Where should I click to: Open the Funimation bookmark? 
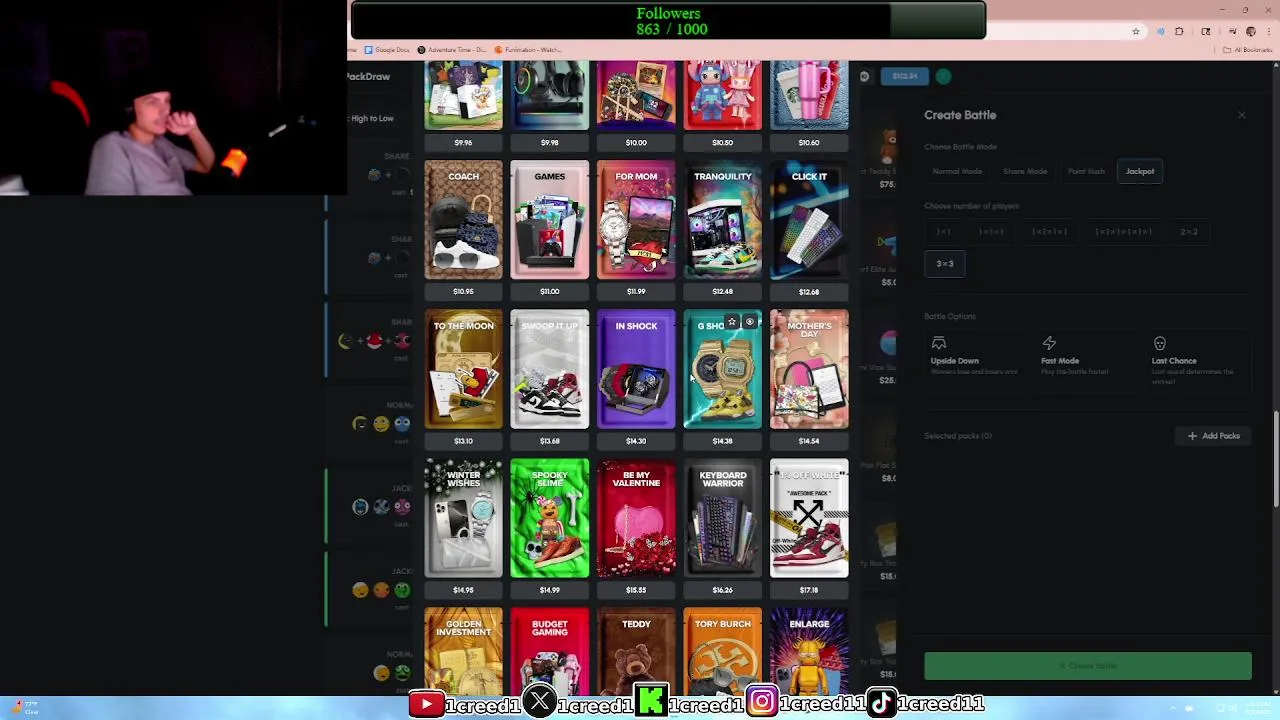(x=528, y=50)
